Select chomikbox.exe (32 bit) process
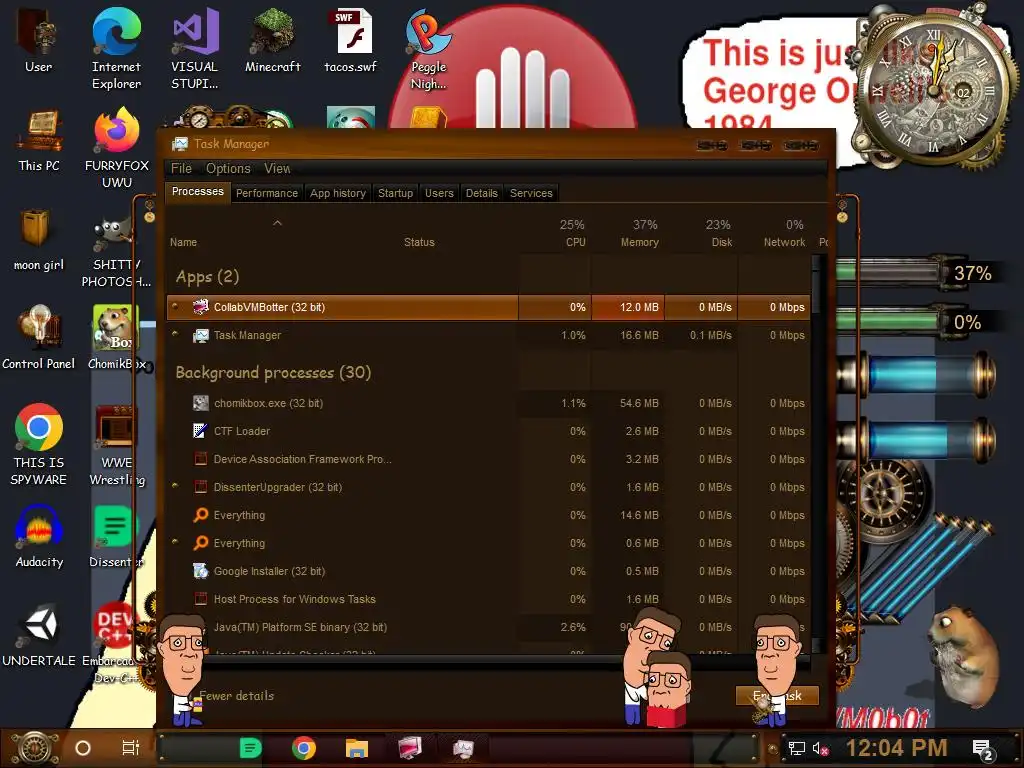The height and width of the screenshot is (768, 1024). tap(487, 404)
